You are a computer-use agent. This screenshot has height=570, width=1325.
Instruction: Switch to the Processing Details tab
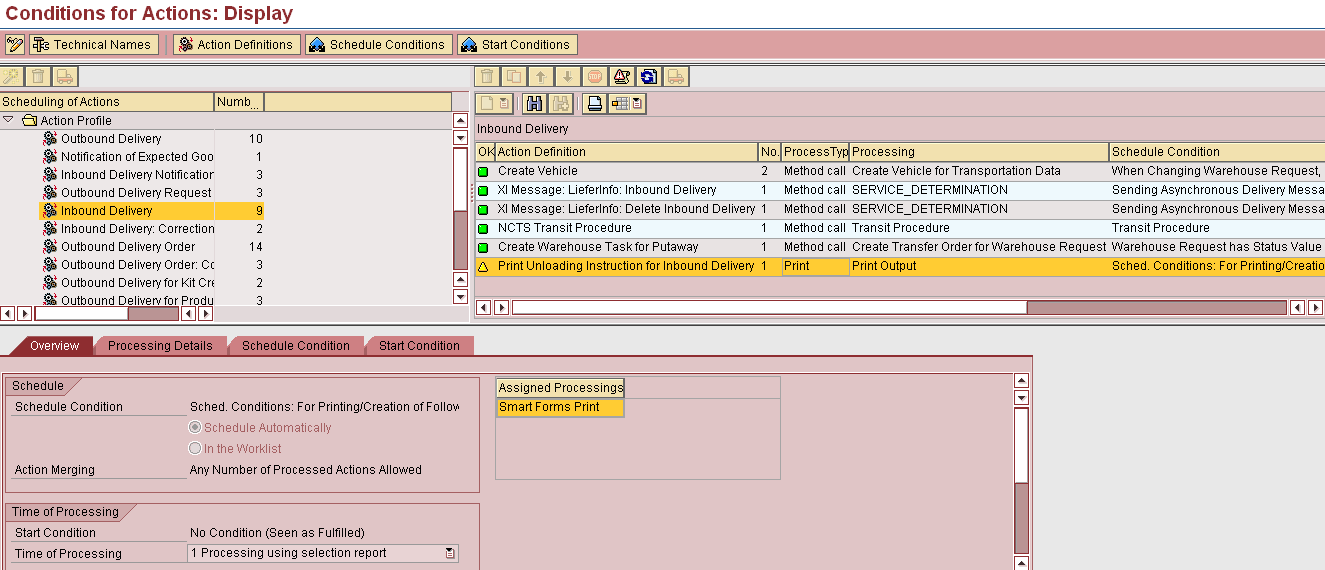[160, 346]
